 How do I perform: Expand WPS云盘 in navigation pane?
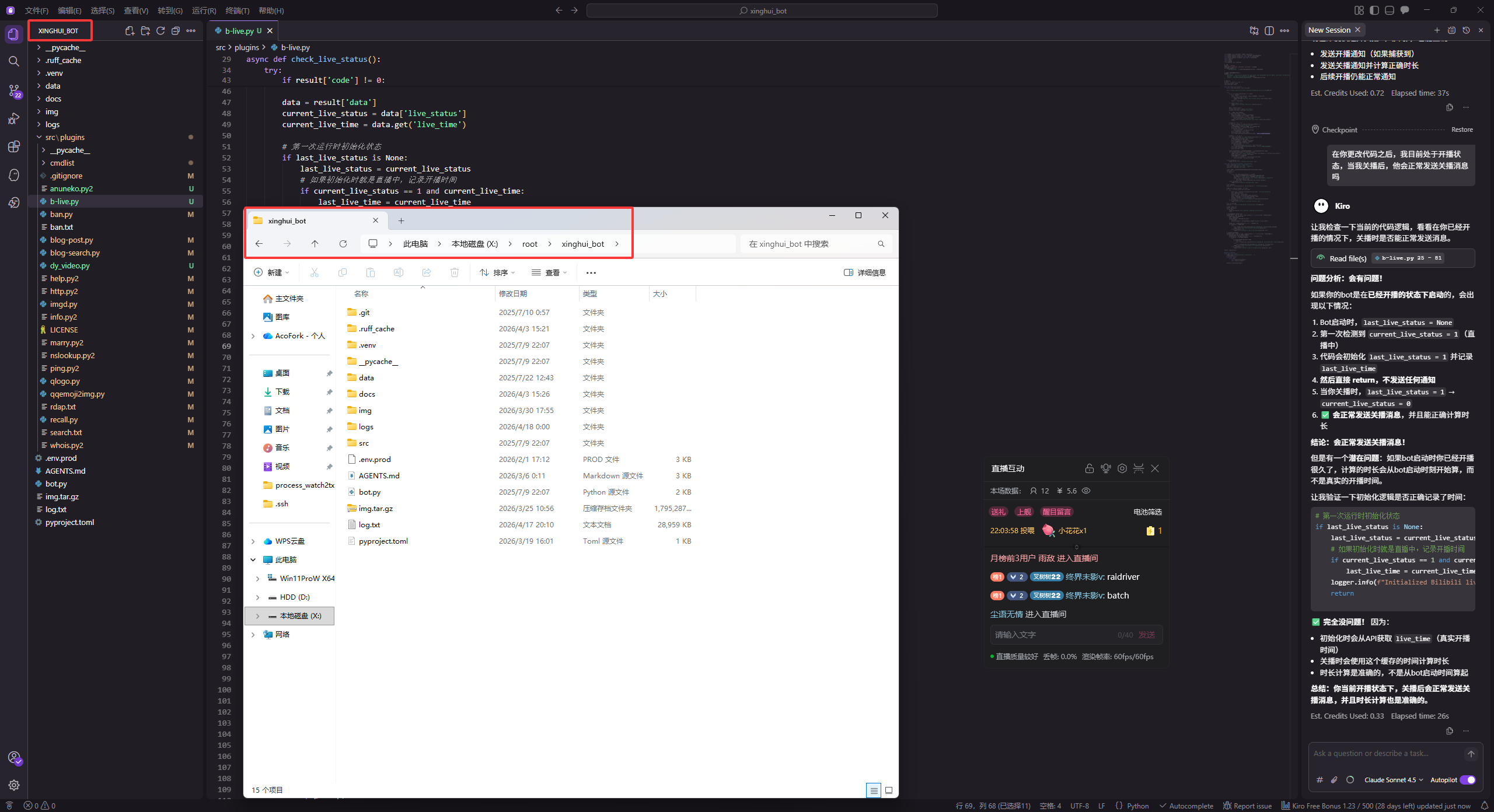253,541
